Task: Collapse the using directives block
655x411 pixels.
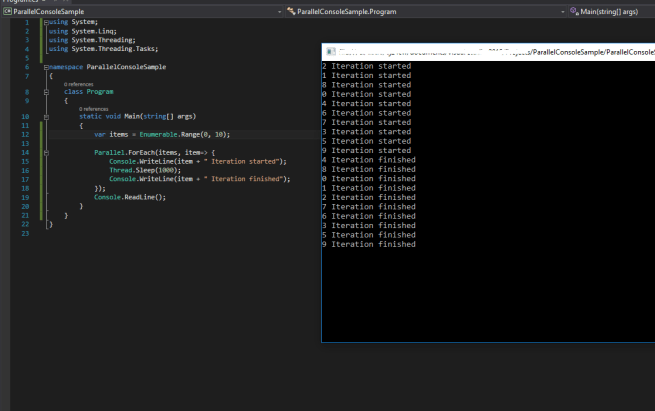Action: pyautogui.click(x=46, y=22)
